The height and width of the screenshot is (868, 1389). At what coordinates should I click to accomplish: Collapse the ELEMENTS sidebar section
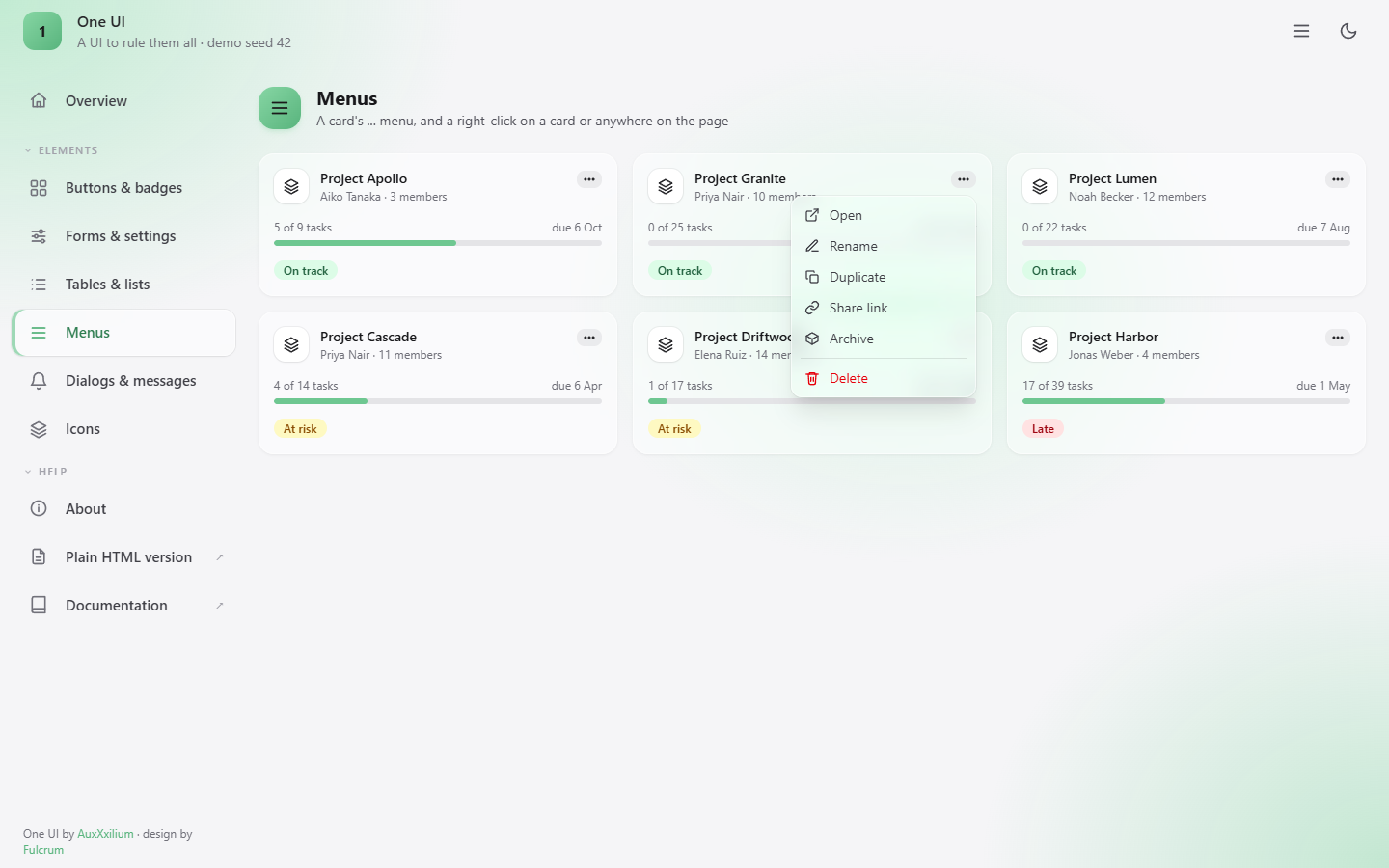tap(61, 150)
